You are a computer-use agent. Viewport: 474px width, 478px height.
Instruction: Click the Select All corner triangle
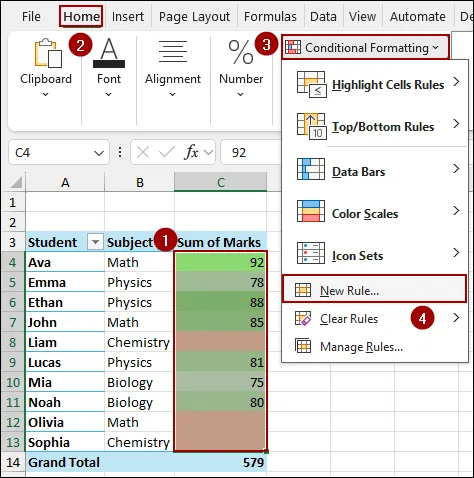[16, 182]
